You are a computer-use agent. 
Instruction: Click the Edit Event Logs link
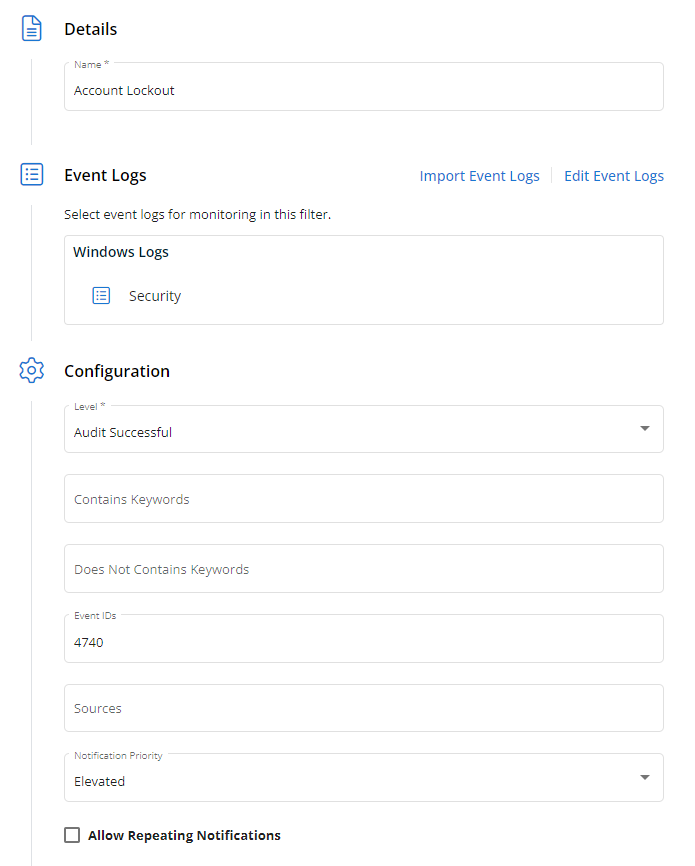click(x=613, y=176)
